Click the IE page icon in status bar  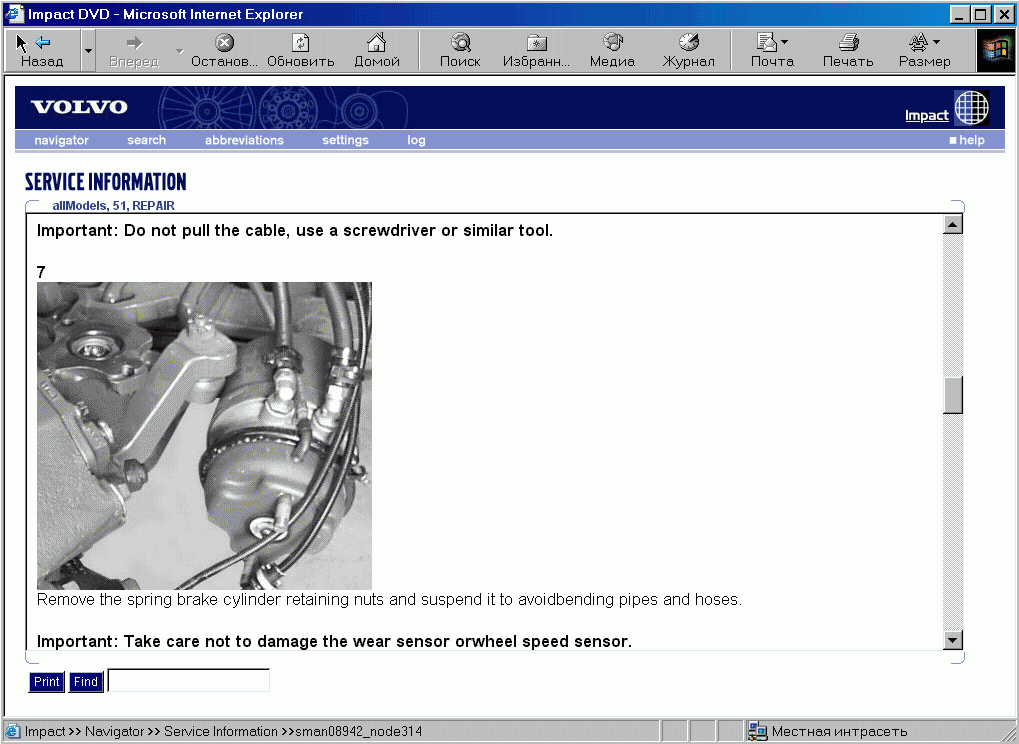coord(13,731)
